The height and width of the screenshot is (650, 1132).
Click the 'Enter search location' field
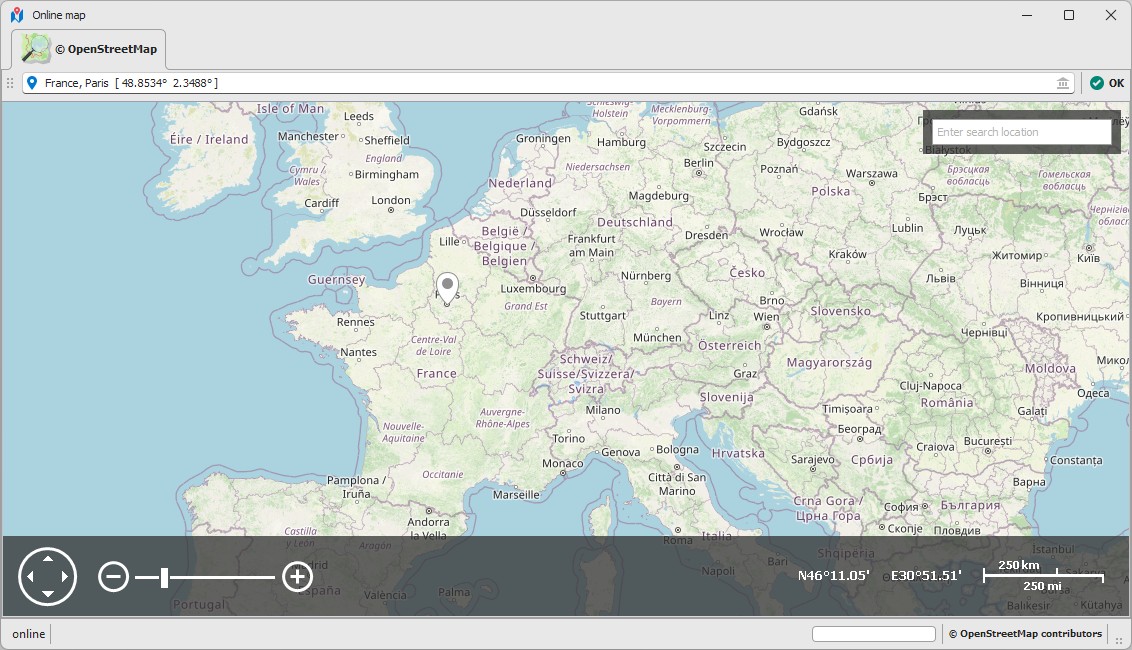1021,132
